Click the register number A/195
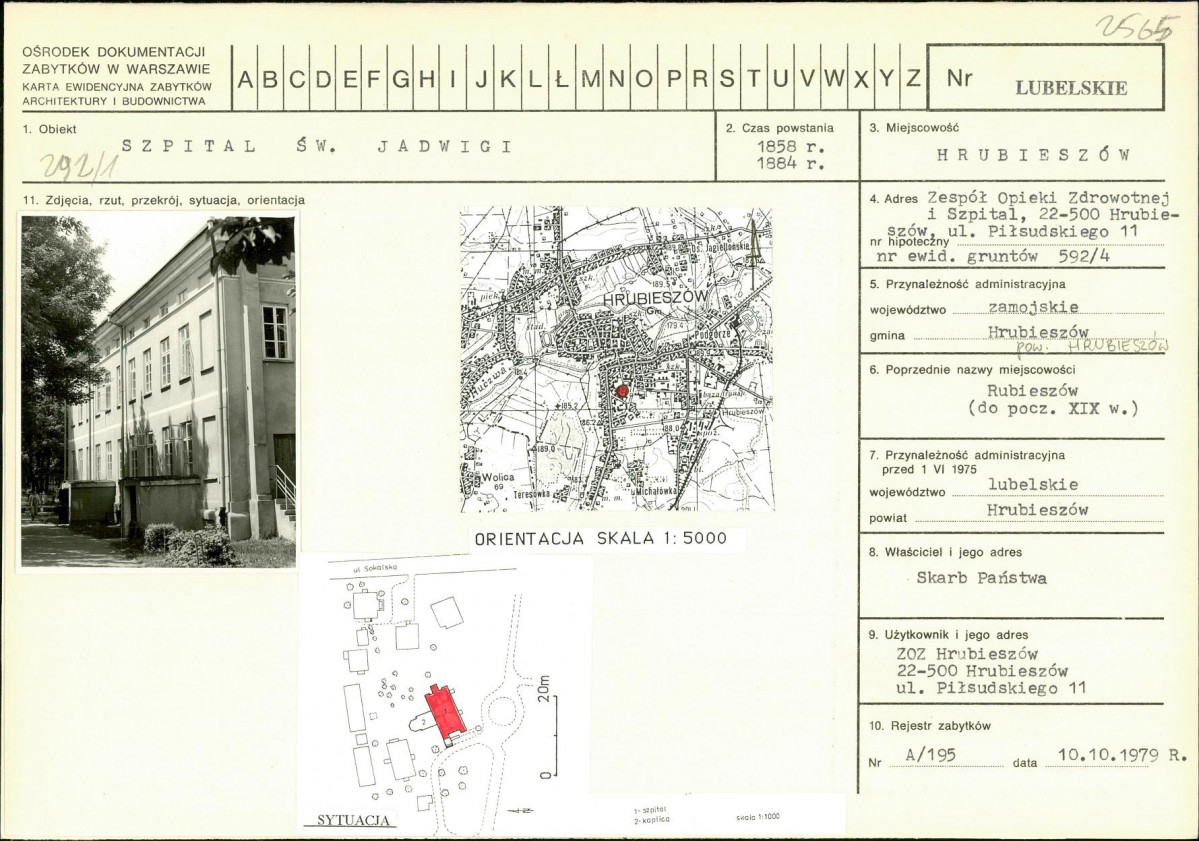This screenshot has width=1199, height=841. pyautogui.click(x=931, y=755)
